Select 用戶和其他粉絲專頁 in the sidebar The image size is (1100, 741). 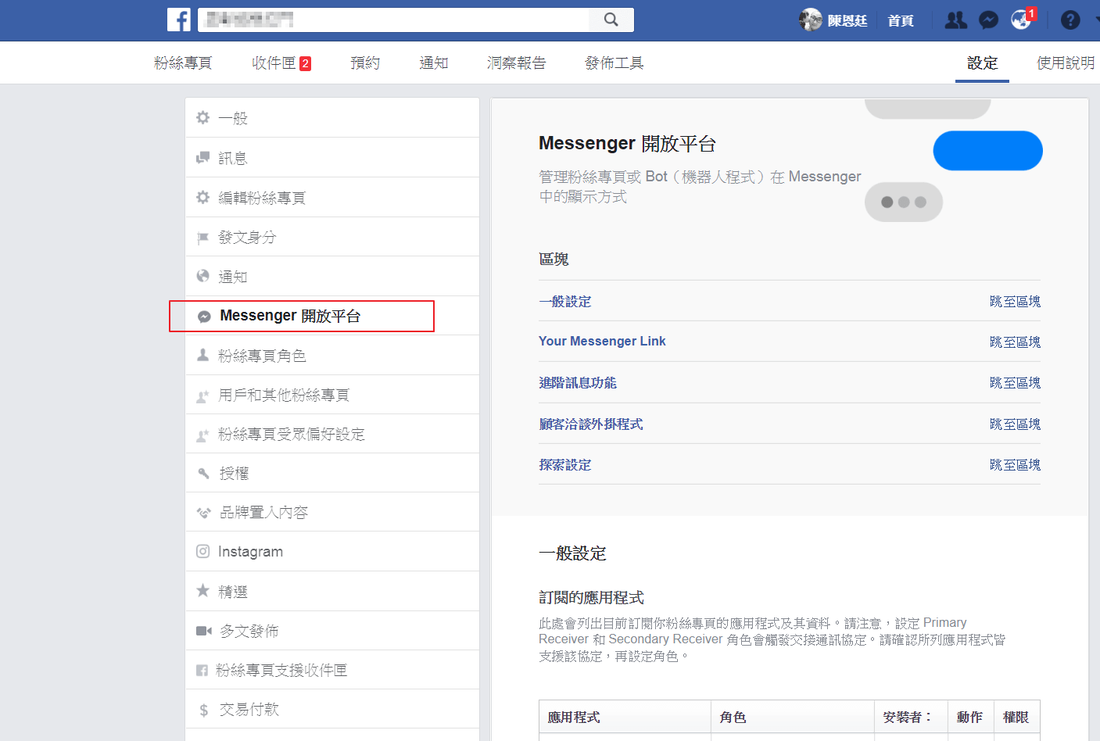(333, 395)
